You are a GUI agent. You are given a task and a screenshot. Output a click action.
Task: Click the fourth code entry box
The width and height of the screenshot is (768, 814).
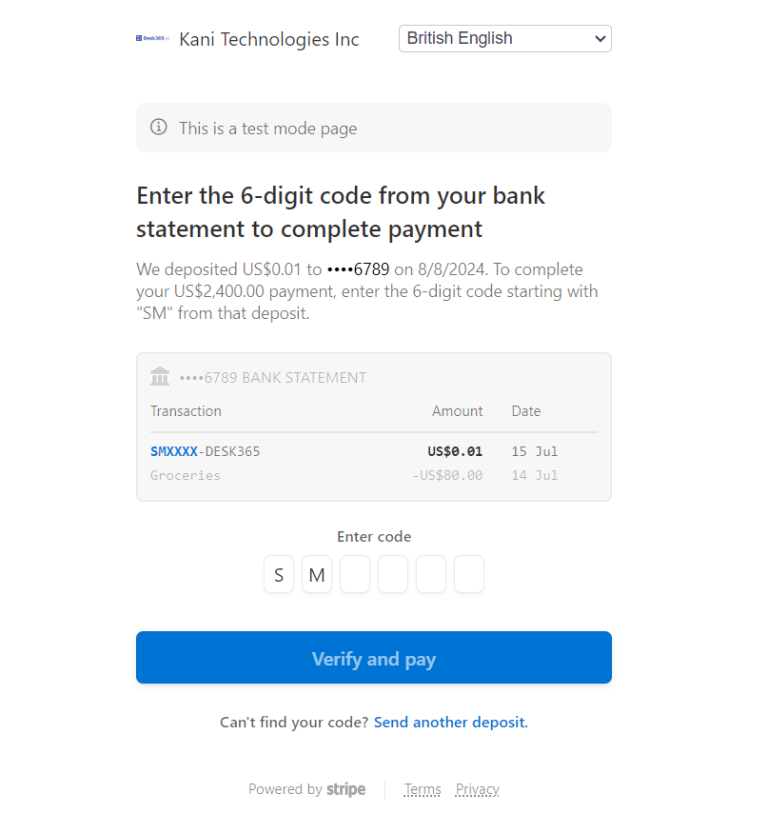point(393,574)
